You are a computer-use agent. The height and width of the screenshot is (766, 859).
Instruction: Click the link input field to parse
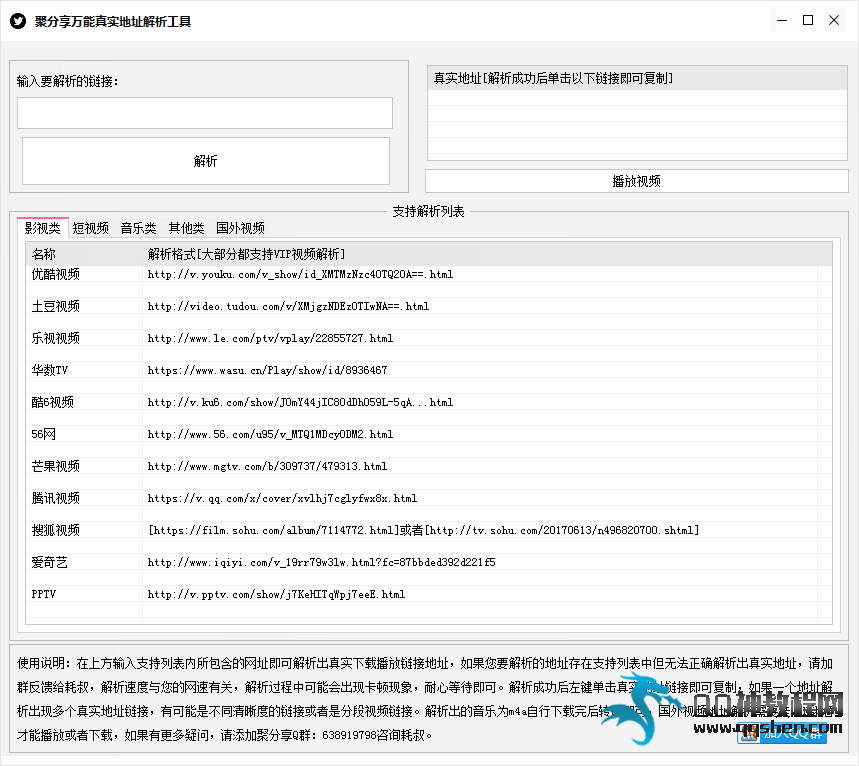coord(205,113)
